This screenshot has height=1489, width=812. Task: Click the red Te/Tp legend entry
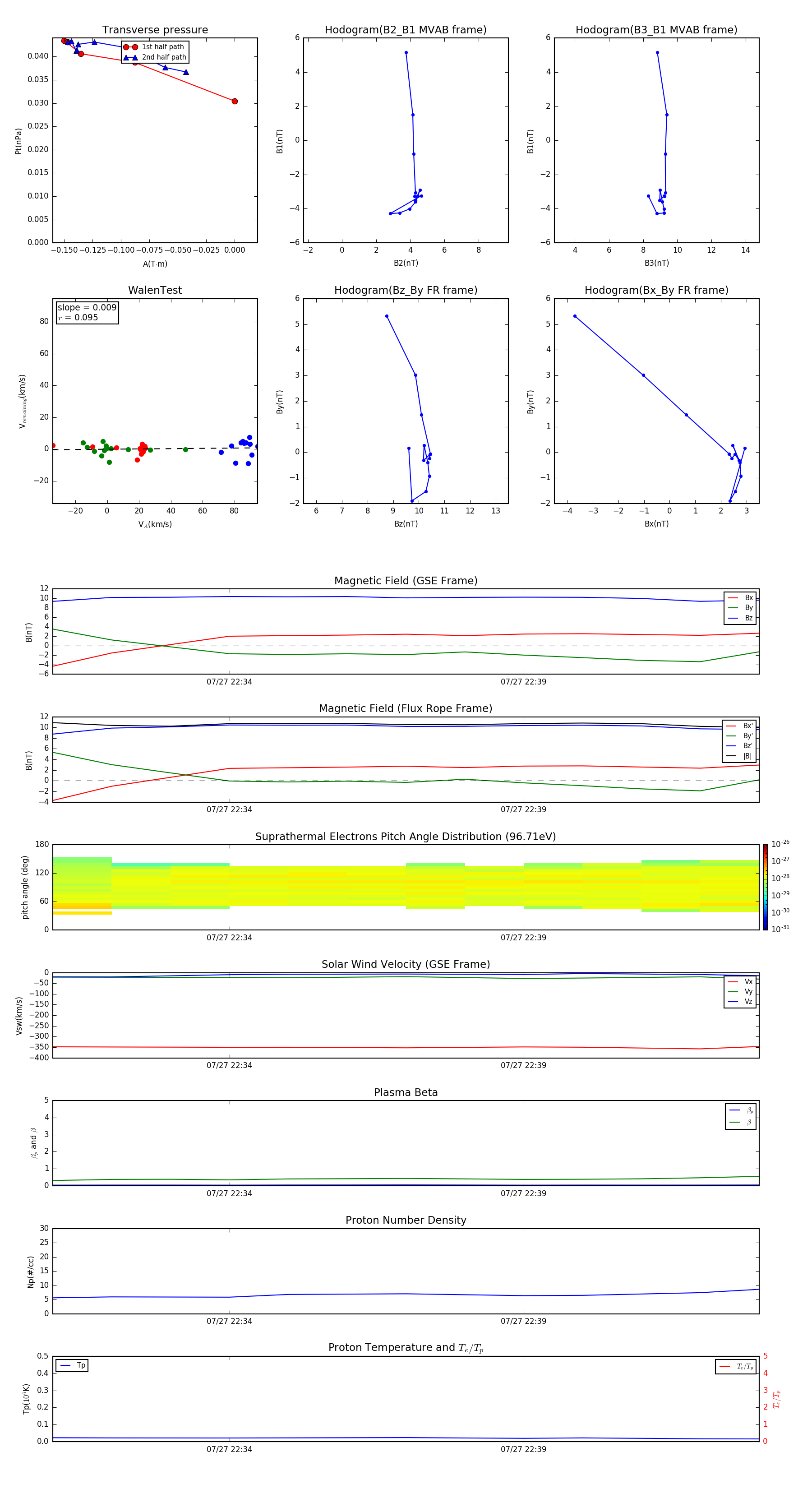click(x=736, y=1366)
